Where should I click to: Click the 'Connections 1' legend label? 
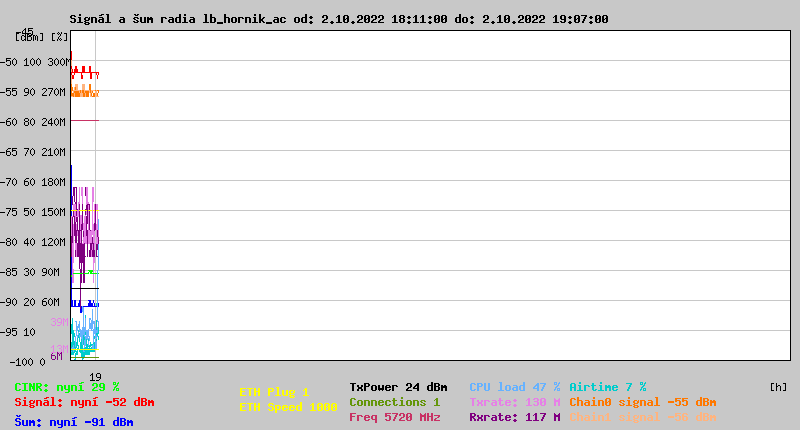394,402
